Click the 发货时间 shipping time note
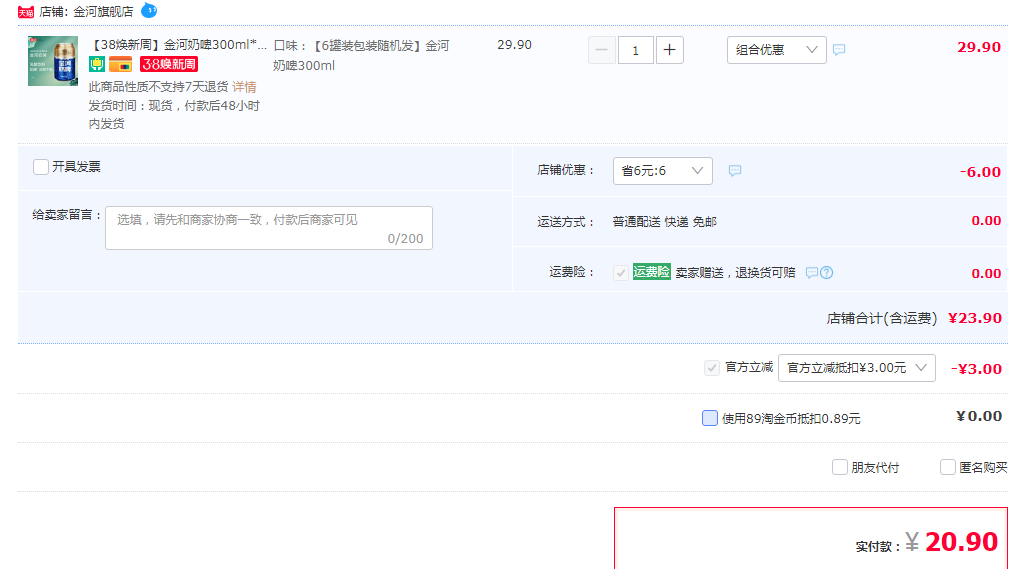This screenshot has width=1029, height=569. [175, 114]
